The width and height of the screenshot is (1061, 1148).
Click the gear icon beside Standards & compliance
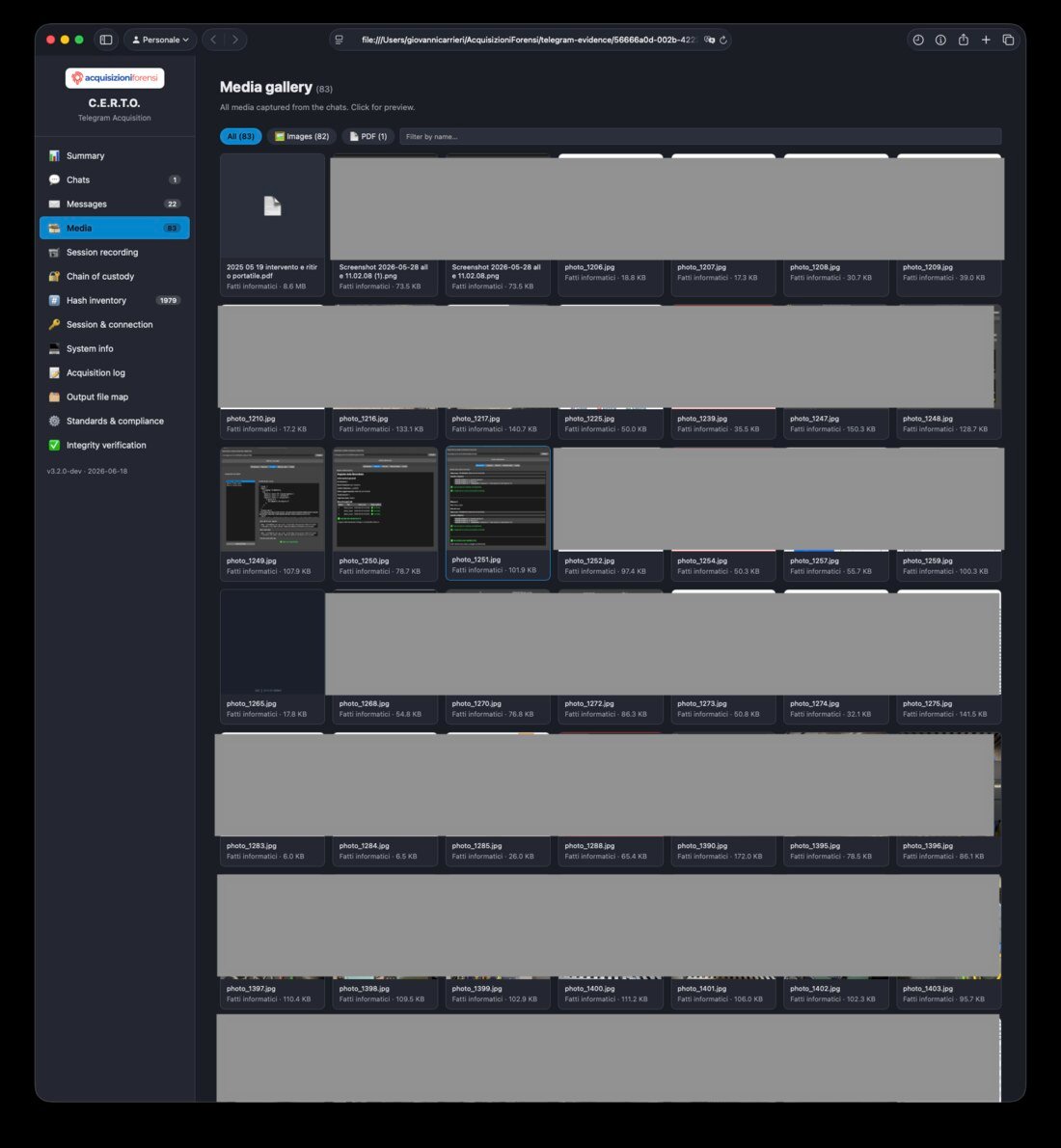[x=54, y=421]
